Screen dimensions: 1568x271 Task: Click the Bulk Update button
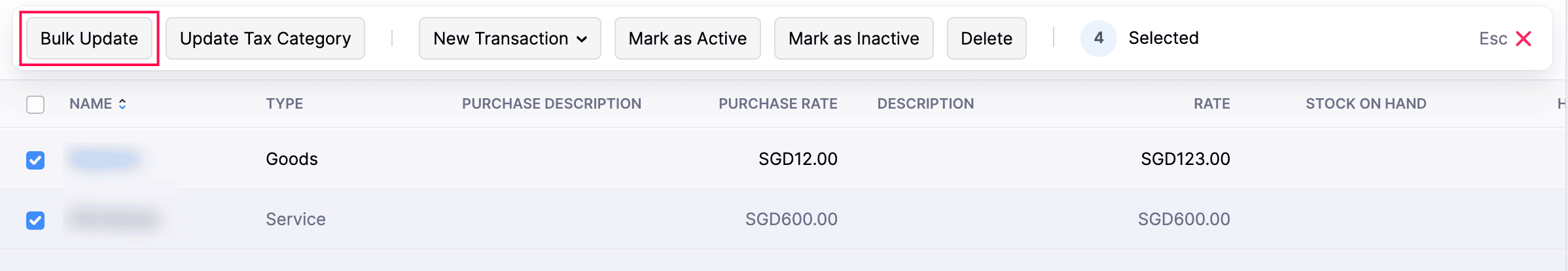click(89, 39)
